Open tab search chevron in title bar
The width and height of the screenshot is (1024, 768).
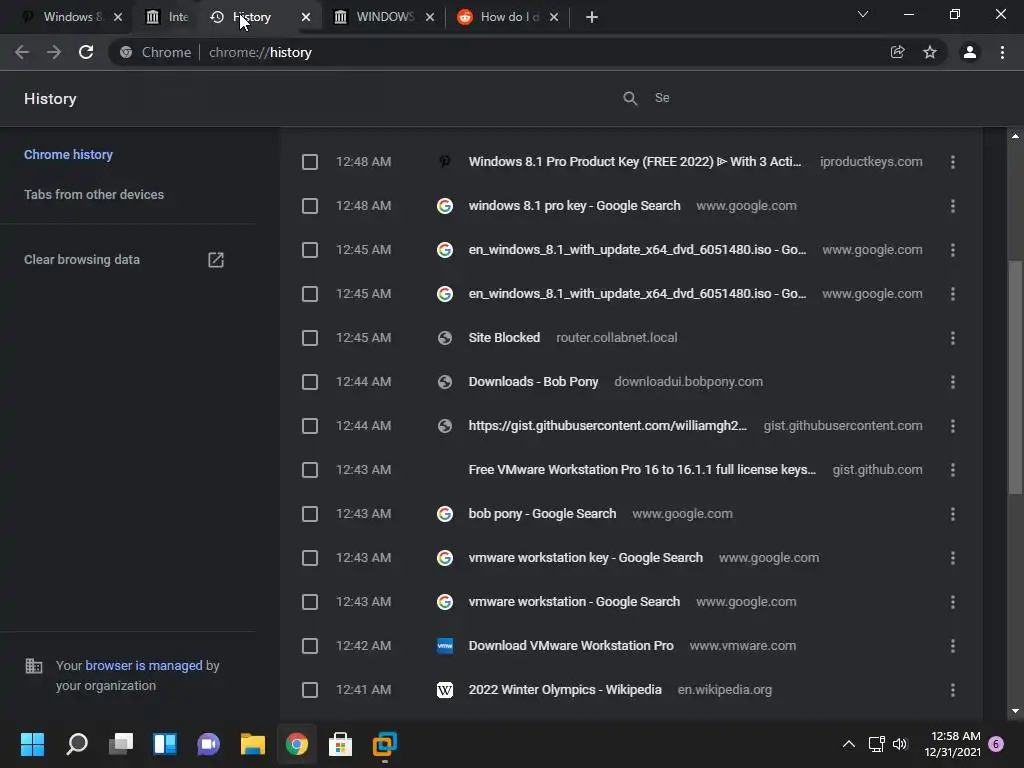(x=863, y=14)
